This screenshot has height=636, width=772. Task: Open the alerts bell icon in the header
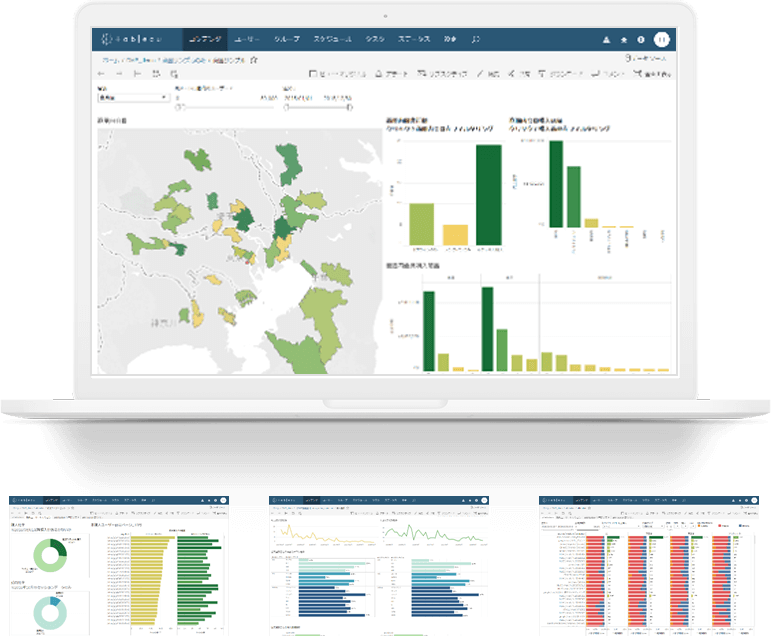click(x=607, y=40)
